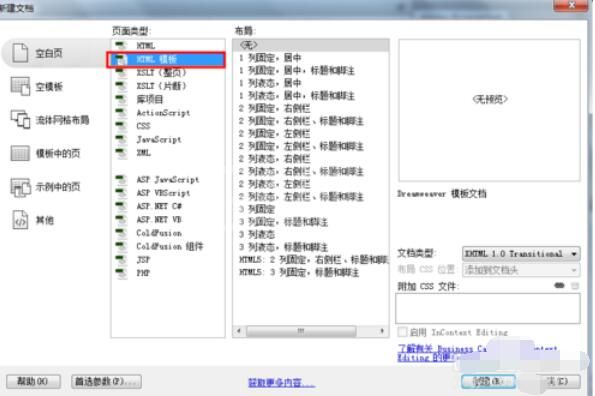Viewport: 595px width, 396px height.
Task: Select the 流体网格布局 category label
Action: coord(62,120)
